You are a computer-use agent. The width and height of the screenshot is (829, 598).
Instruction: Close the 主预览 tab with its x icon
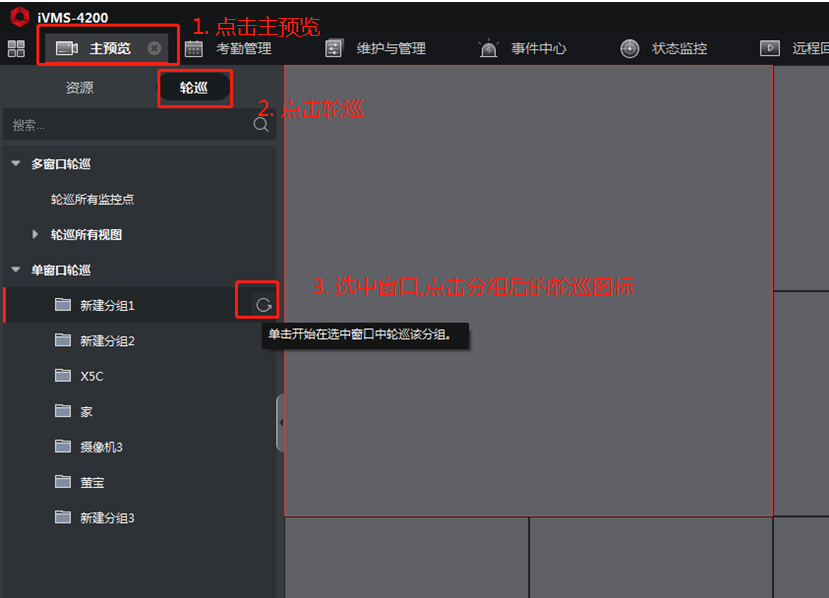coord(154,48)
